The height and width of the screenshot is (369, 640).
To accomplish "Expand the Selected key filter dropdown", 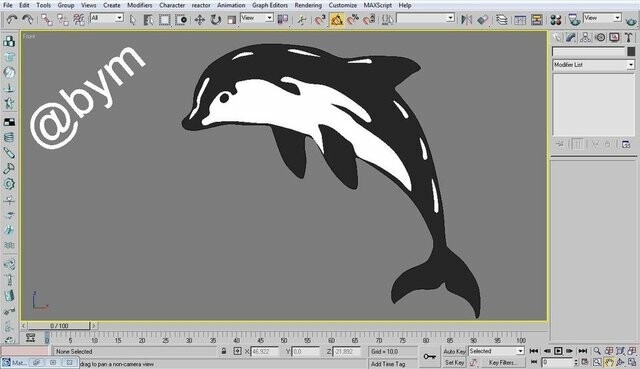I will coord(496,351).
